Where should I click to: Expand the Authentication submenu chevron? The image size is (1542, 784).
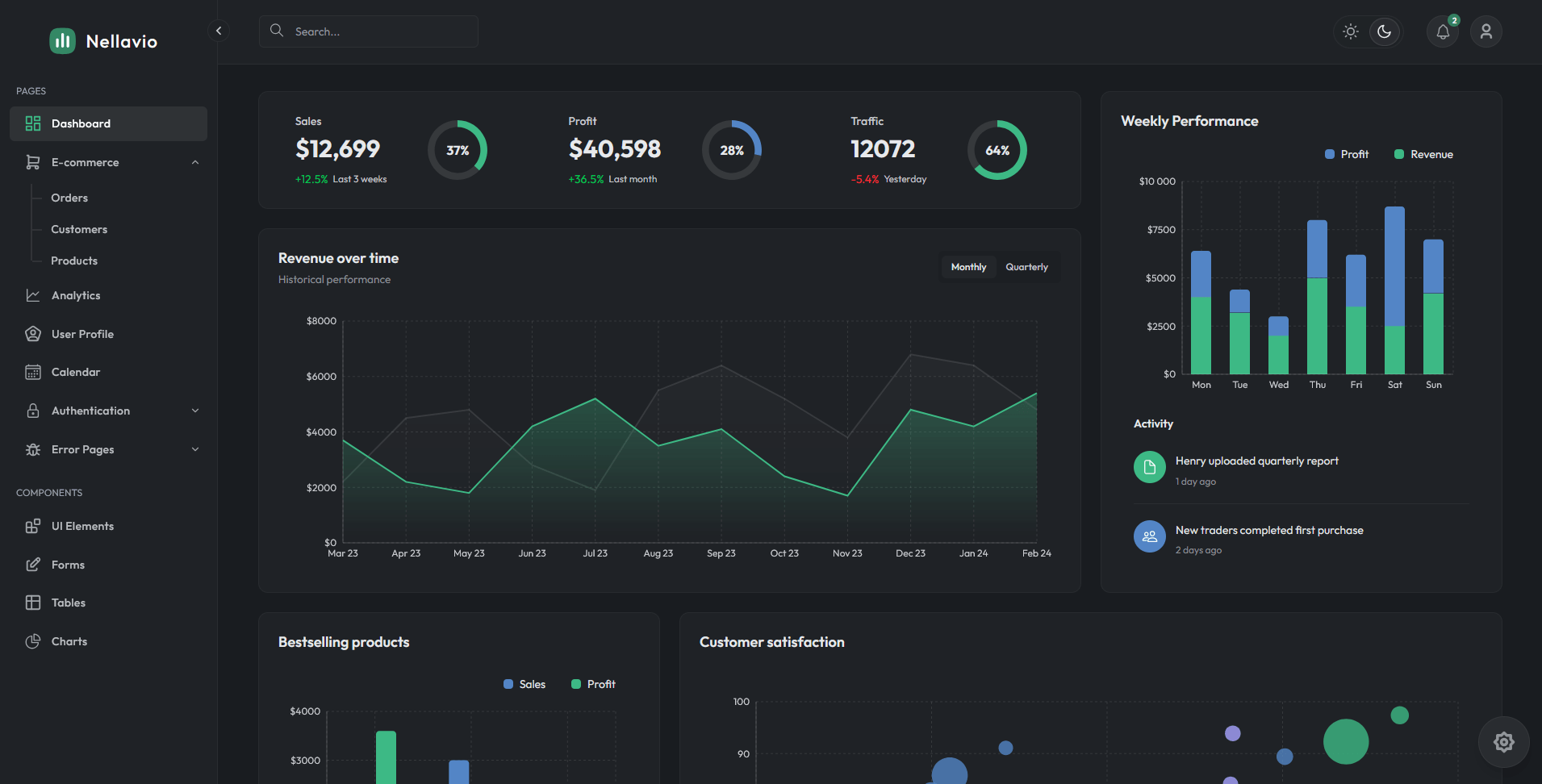[x=195, y=411]
